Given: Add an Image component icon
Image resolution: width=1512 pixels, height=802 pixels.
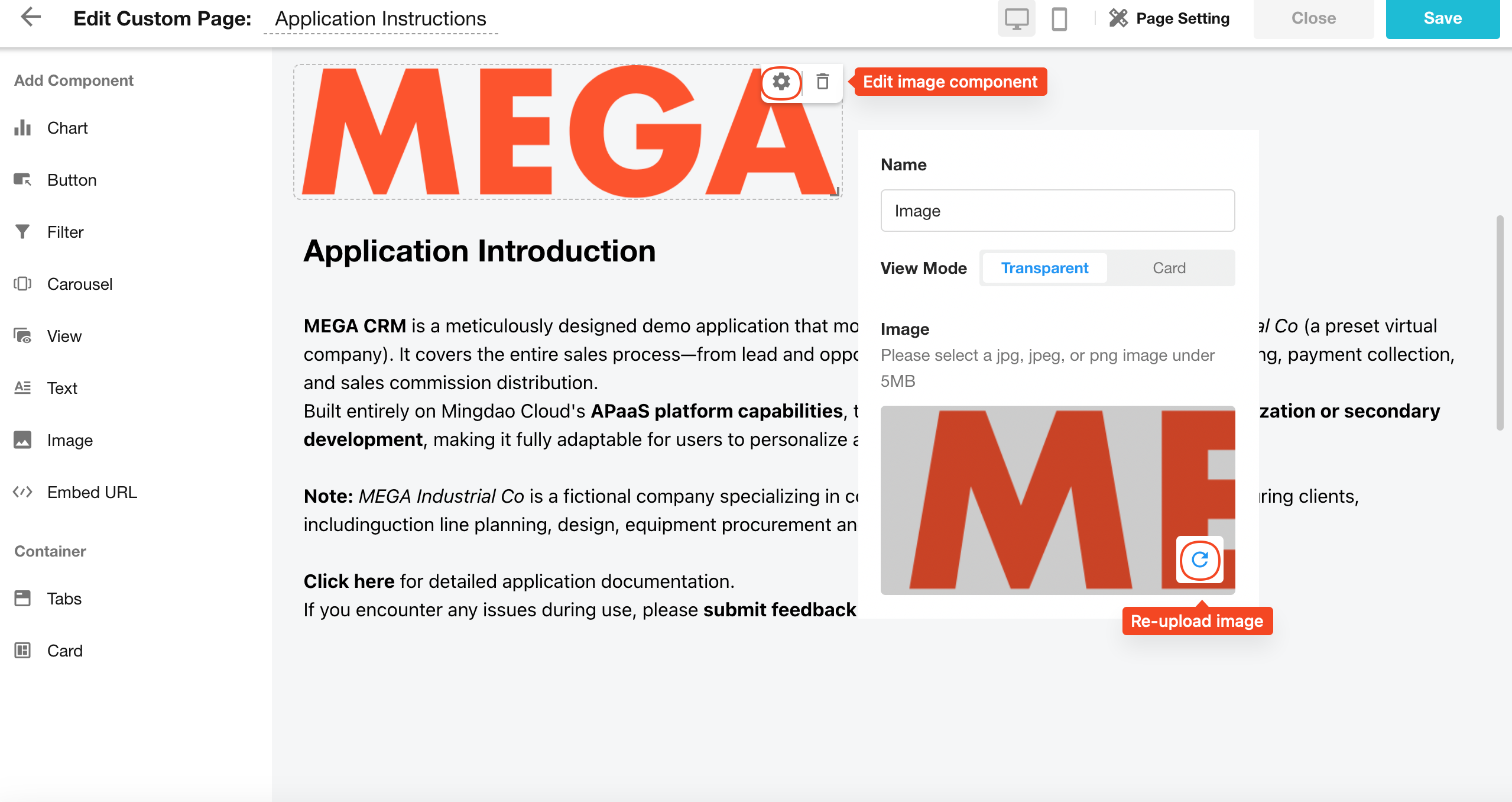Looking at the screenshot, I should pos(22,440).
